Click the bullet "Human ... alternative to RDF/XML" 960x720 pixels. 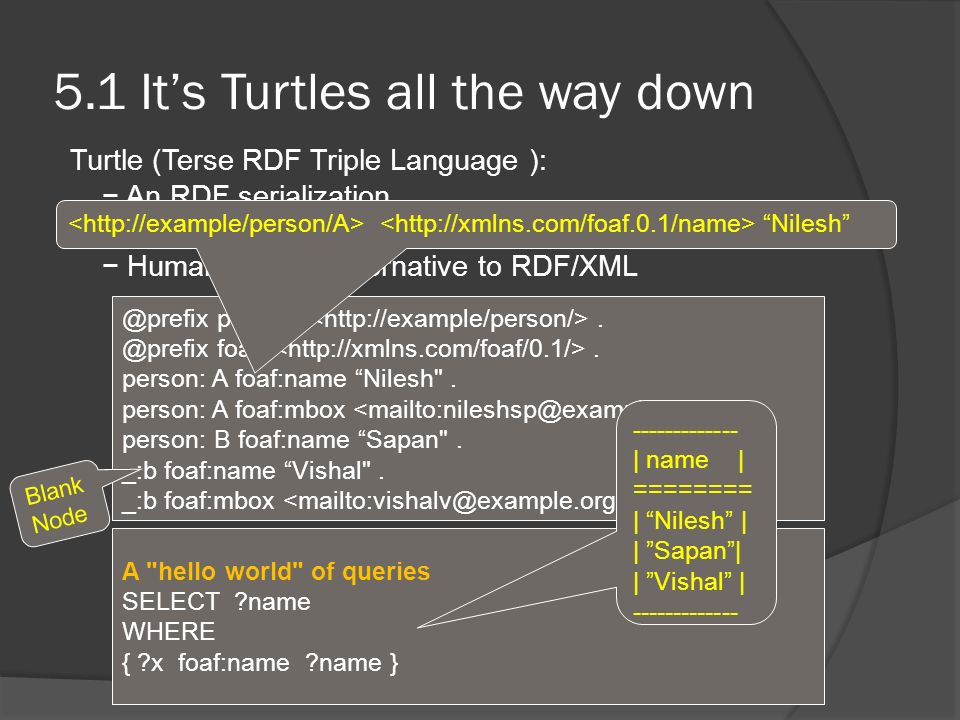tap(370, 266)
